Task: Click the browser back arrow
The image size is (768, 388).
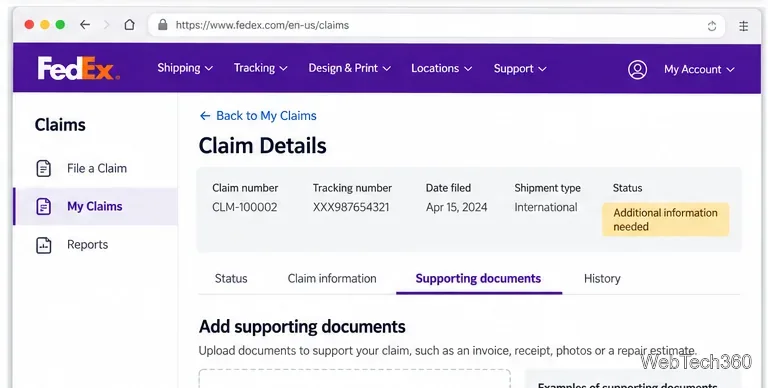Action: pyautogui.click(x=85, y=25)
